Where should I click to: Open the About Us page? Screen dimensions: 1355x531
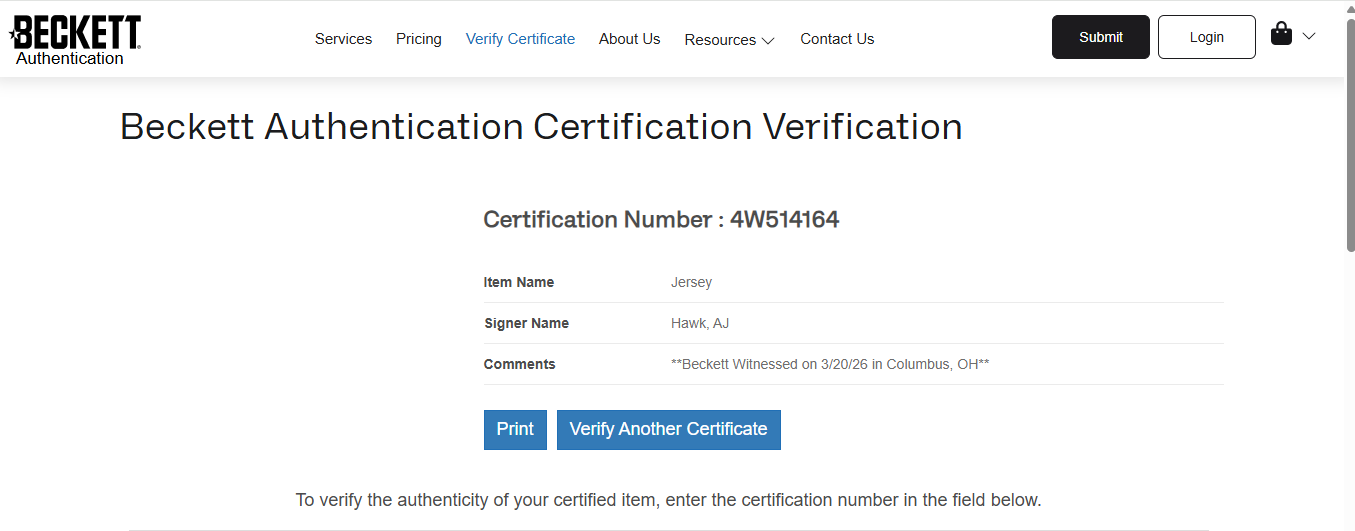pos(629,39)
